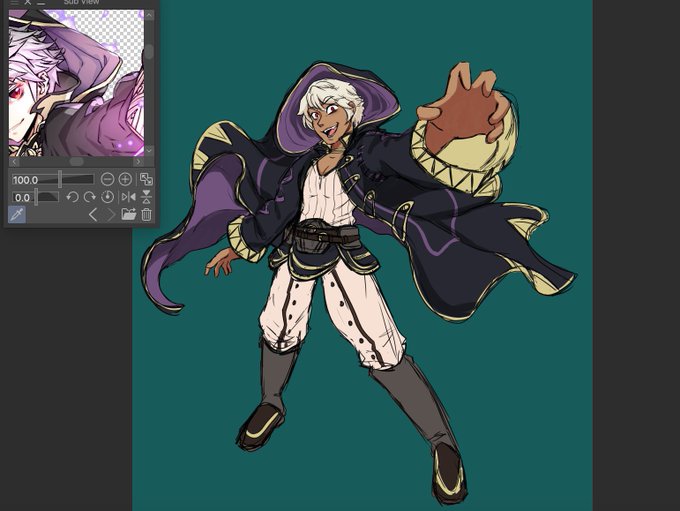The width and height of the screenshot is (680, 511).
Task: Click the Sub View vertical scrollbar thumb
Action: [149, 51]
